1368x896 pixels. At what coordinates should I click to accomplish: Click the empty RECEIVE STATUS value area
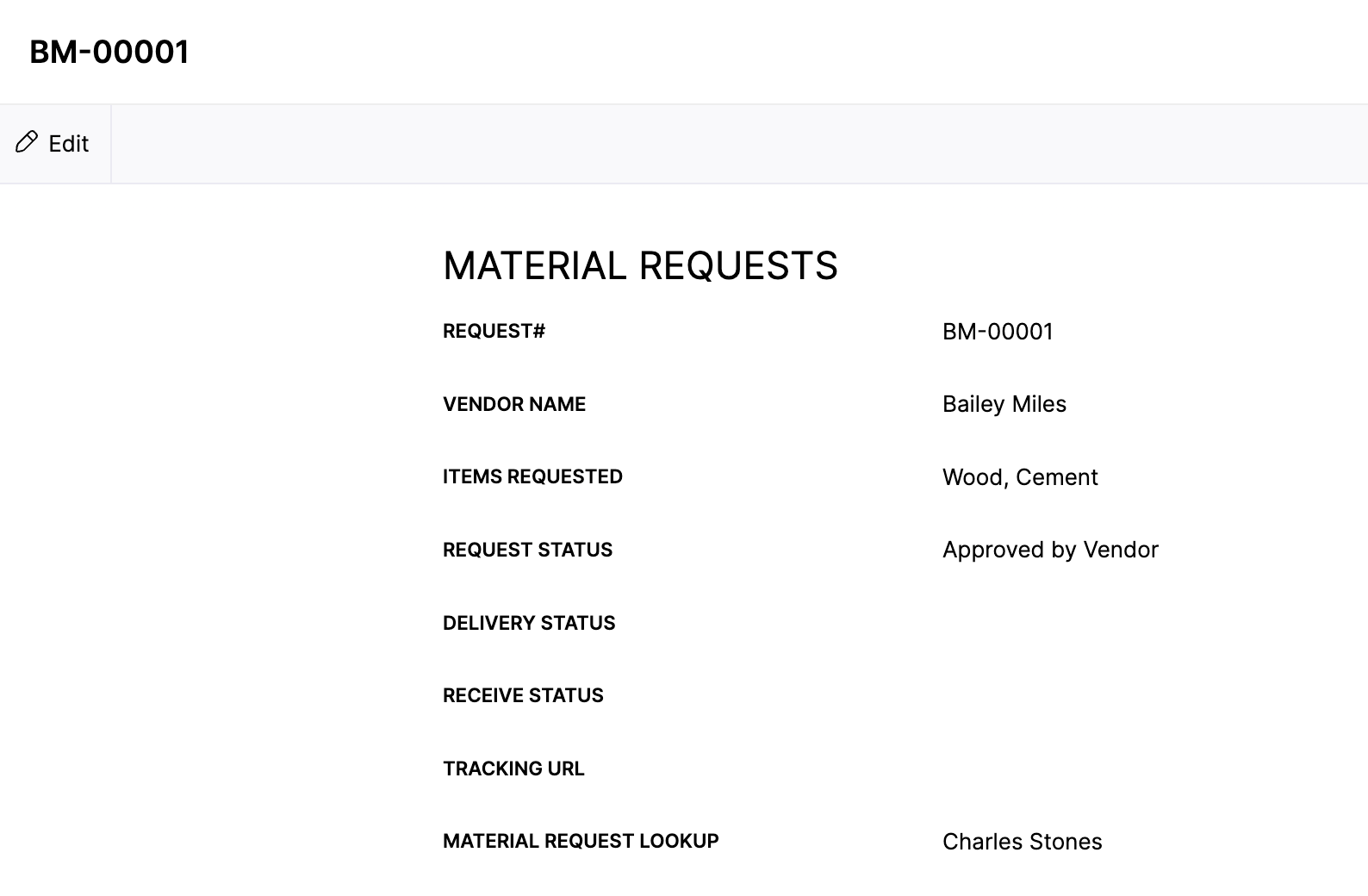pos(1034,695)
